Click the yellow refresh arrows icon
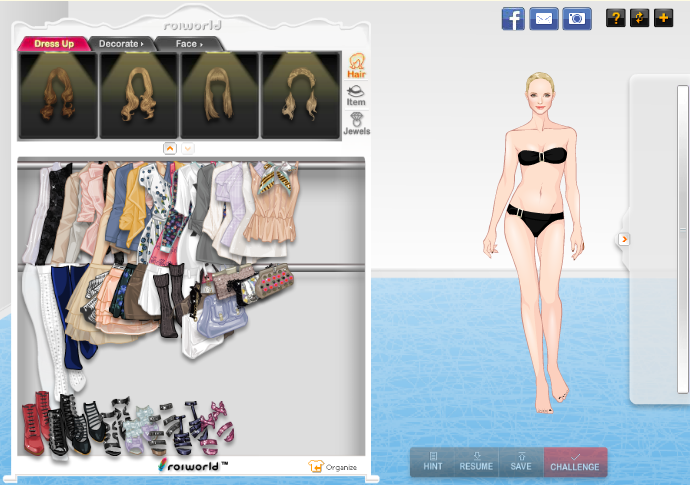 point(639,18)
